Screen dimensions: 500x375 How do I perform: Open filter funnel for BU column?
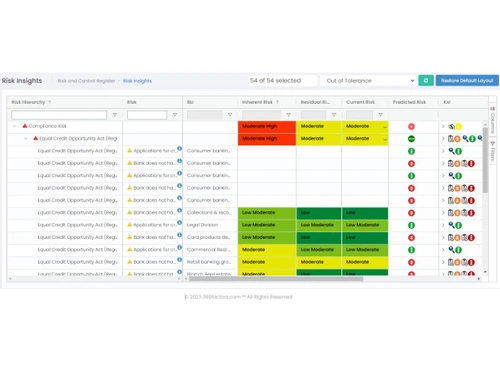230,115
